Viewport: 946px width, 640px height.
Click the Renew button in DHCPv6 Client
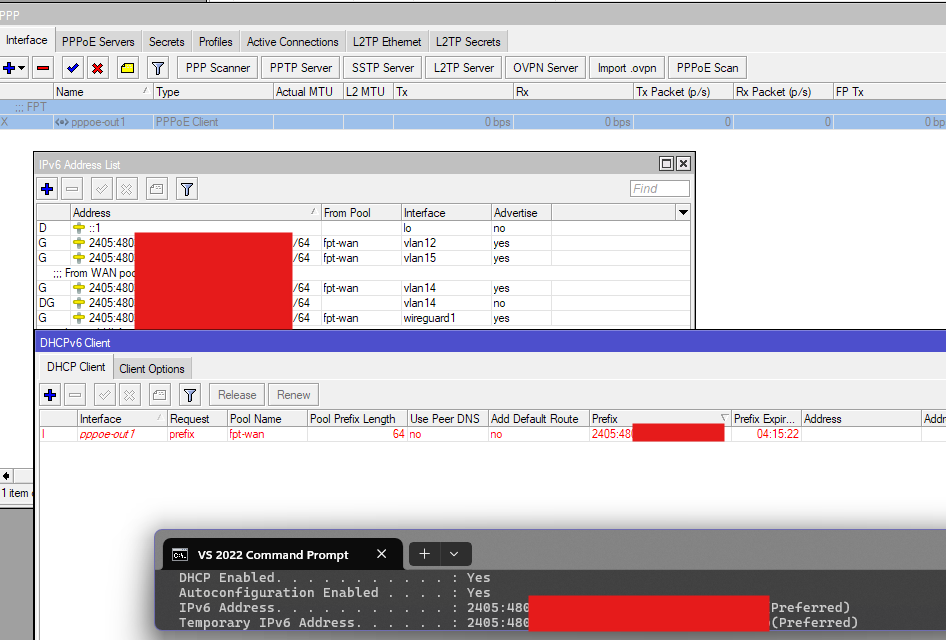coord(292,394)
